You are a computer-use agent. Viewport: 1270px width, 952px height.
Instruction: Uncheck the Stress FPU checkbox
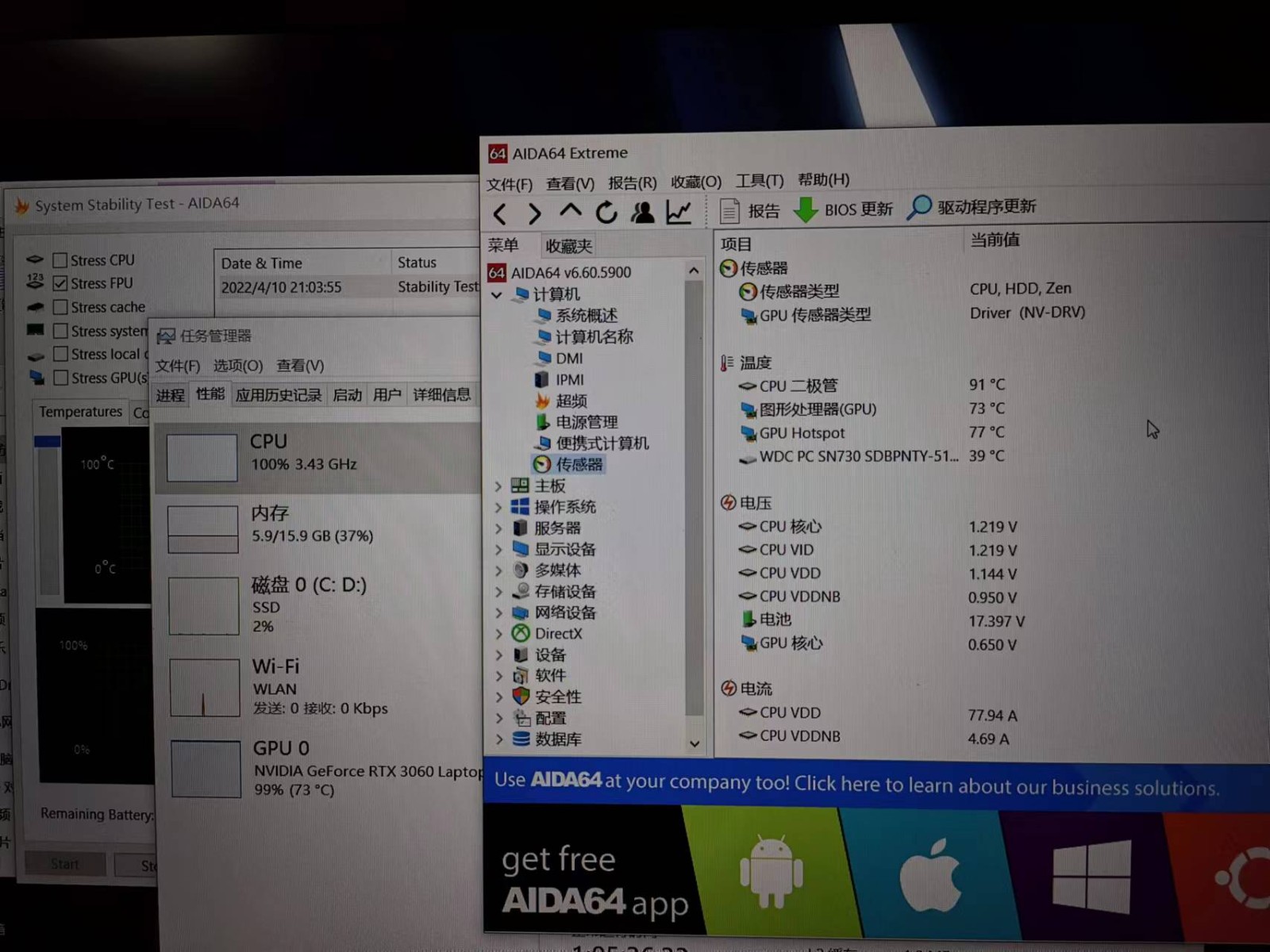click(60, 283)
